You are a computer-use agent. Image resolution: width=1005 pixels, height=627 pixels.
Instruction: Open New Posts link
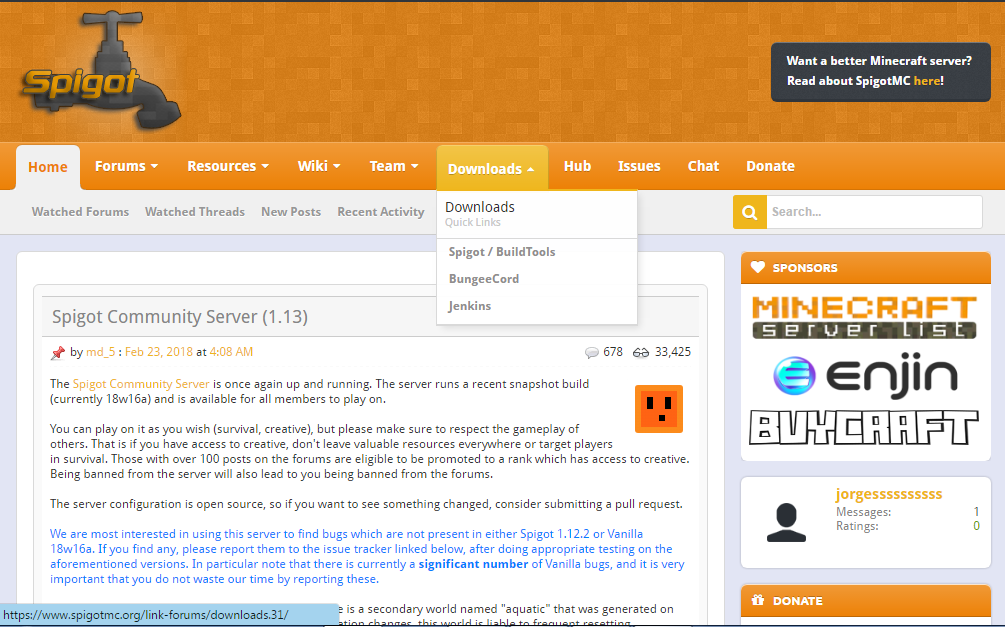pos(291,212)
